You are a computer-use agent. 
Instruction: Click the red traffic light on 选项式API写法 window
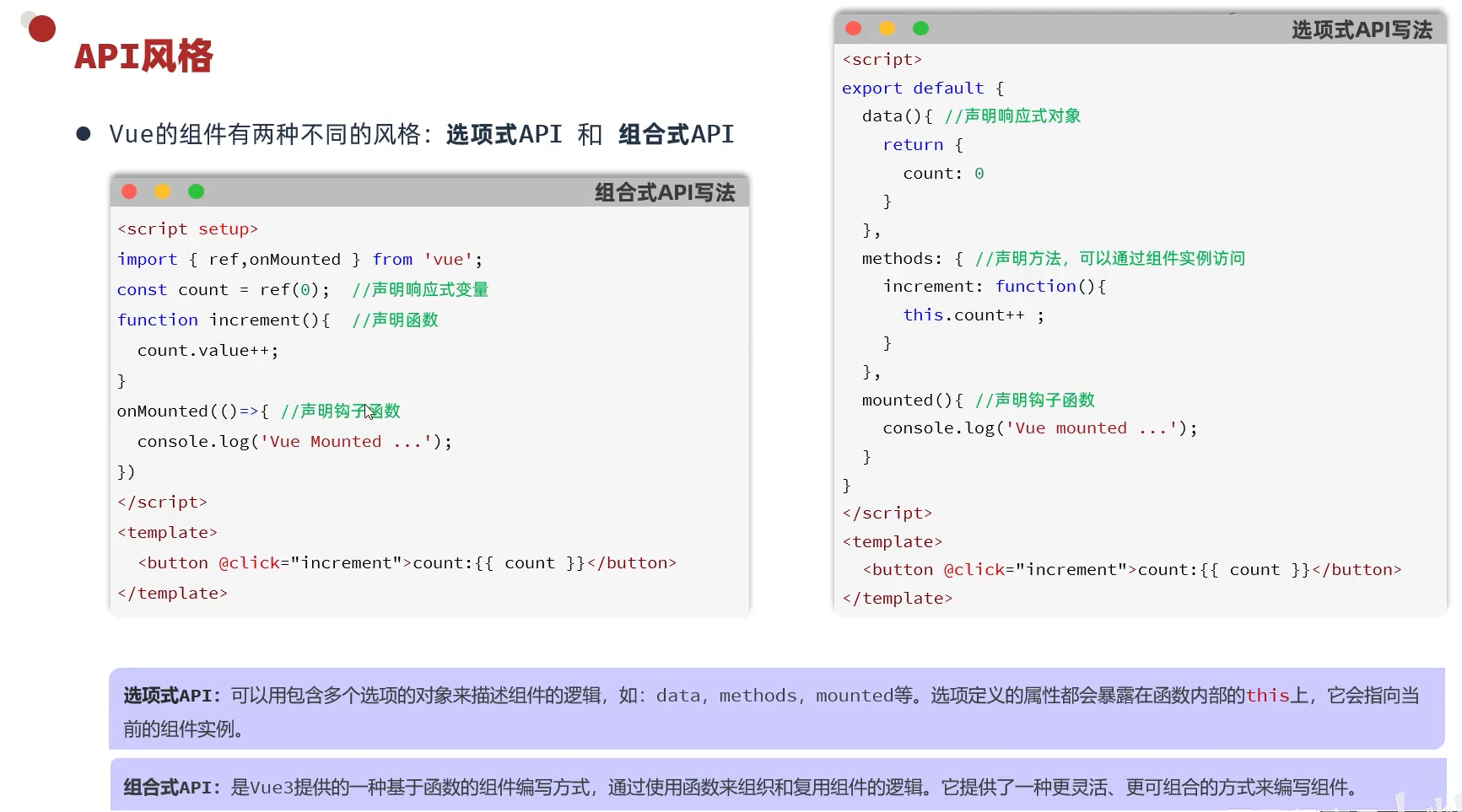[852, 28]
